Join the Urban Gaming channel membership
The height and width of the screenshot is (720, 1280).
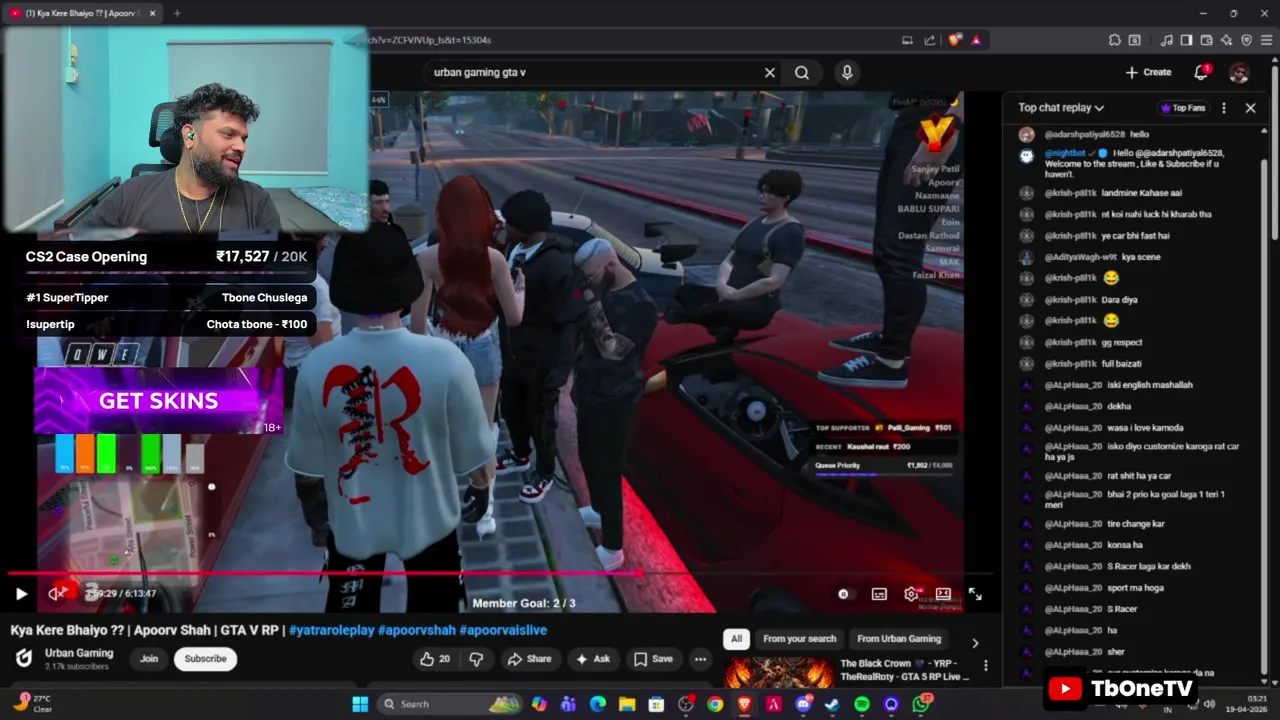pos(149,659)
